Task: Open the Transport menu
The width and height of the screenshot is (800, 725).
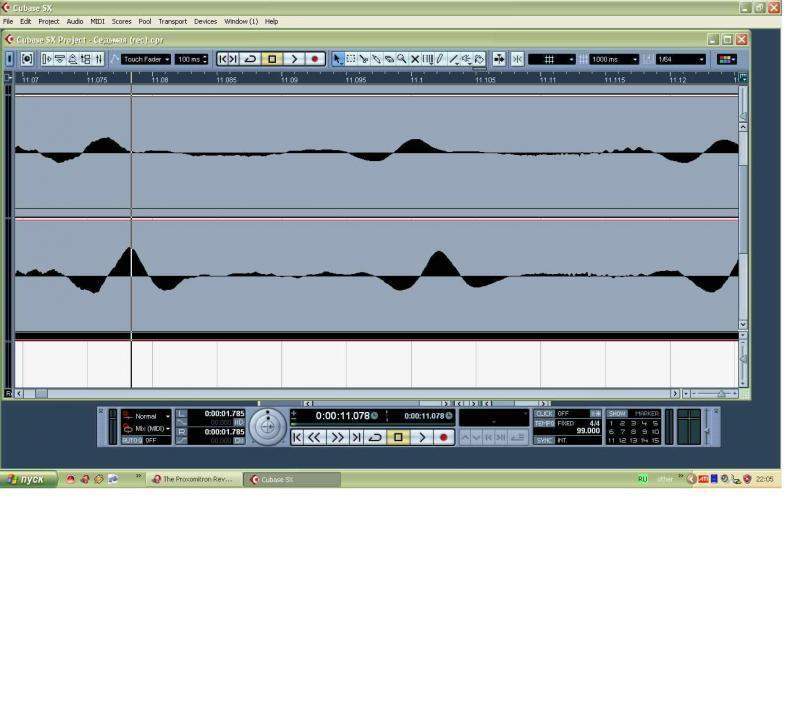Action: click(x=172, y=21)
